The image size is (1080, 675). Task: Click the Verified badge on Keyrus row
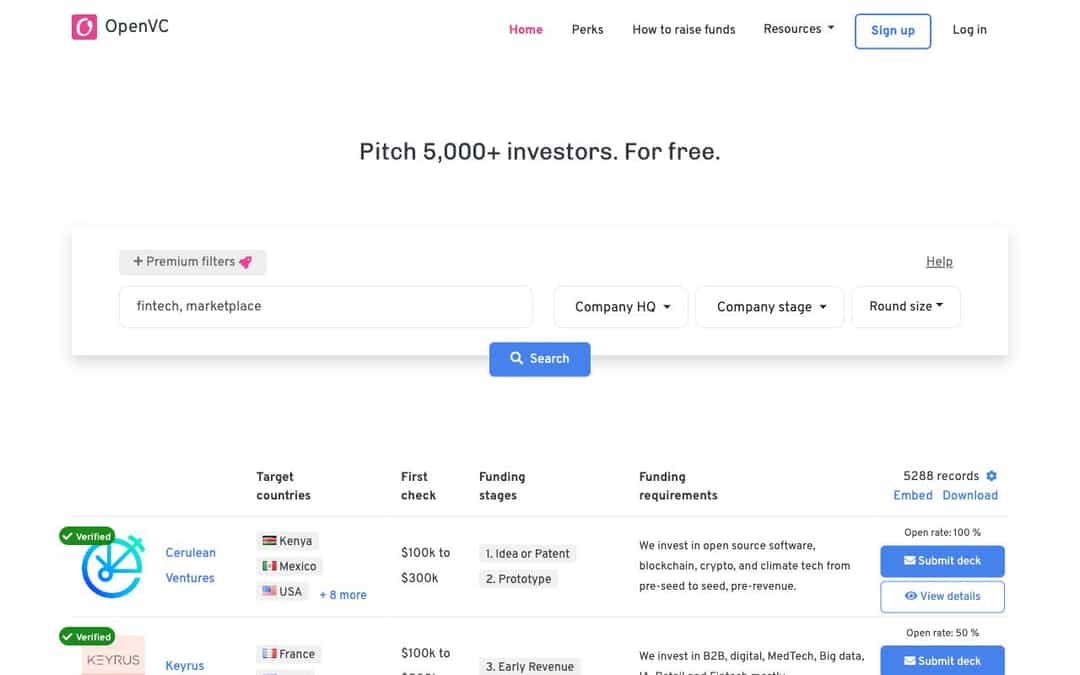(86, 636)
